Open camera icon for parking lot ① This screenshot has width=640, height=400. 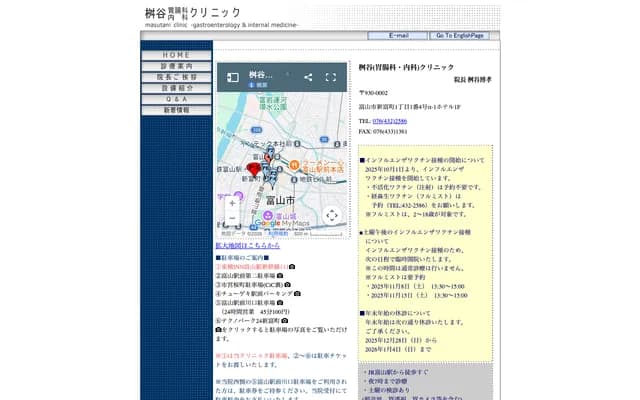click(292, 267)
